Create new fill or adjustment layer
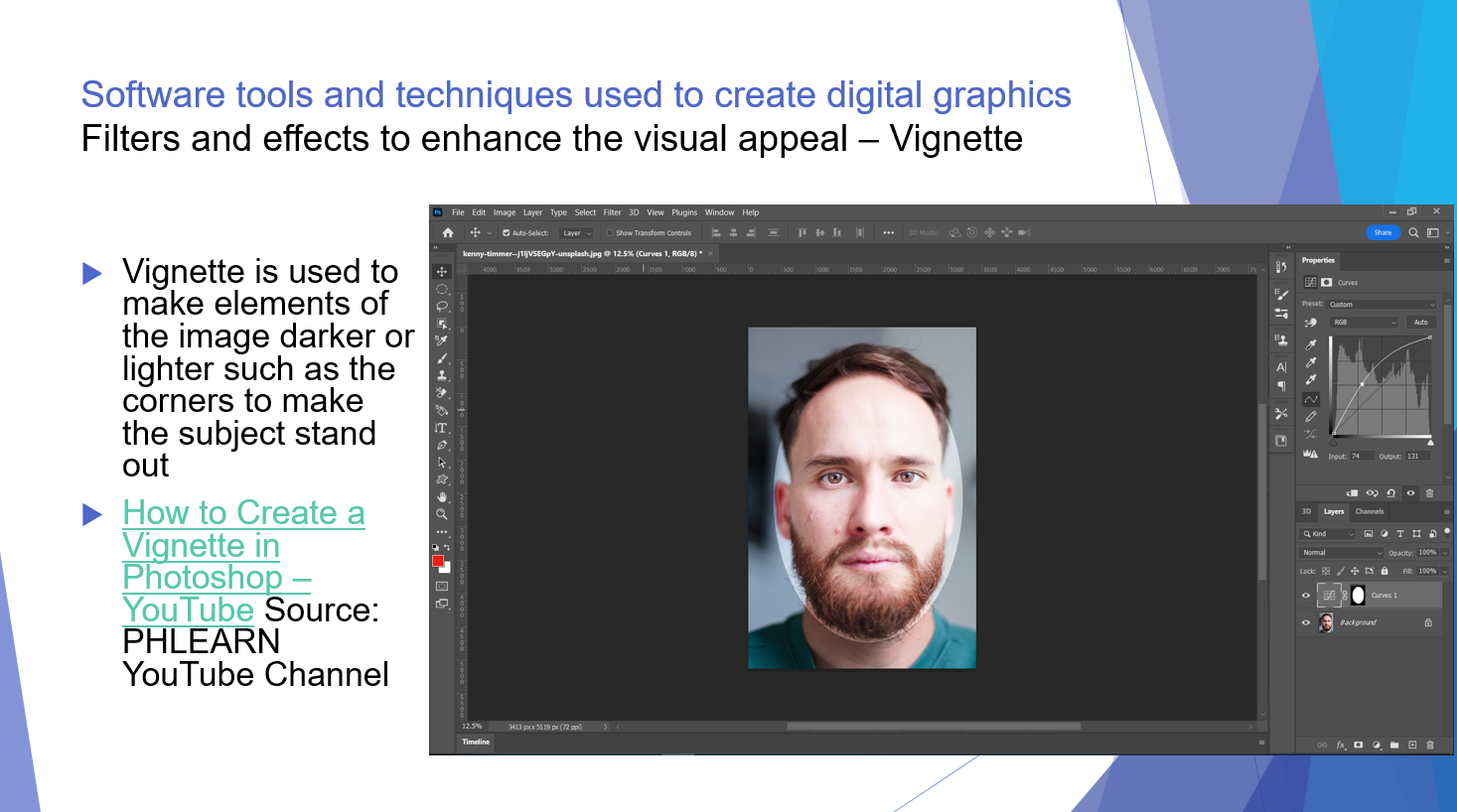Image resolution: width=1457 pixels, height=812 pixels. pyautogui.click(x=1377, y=744)
